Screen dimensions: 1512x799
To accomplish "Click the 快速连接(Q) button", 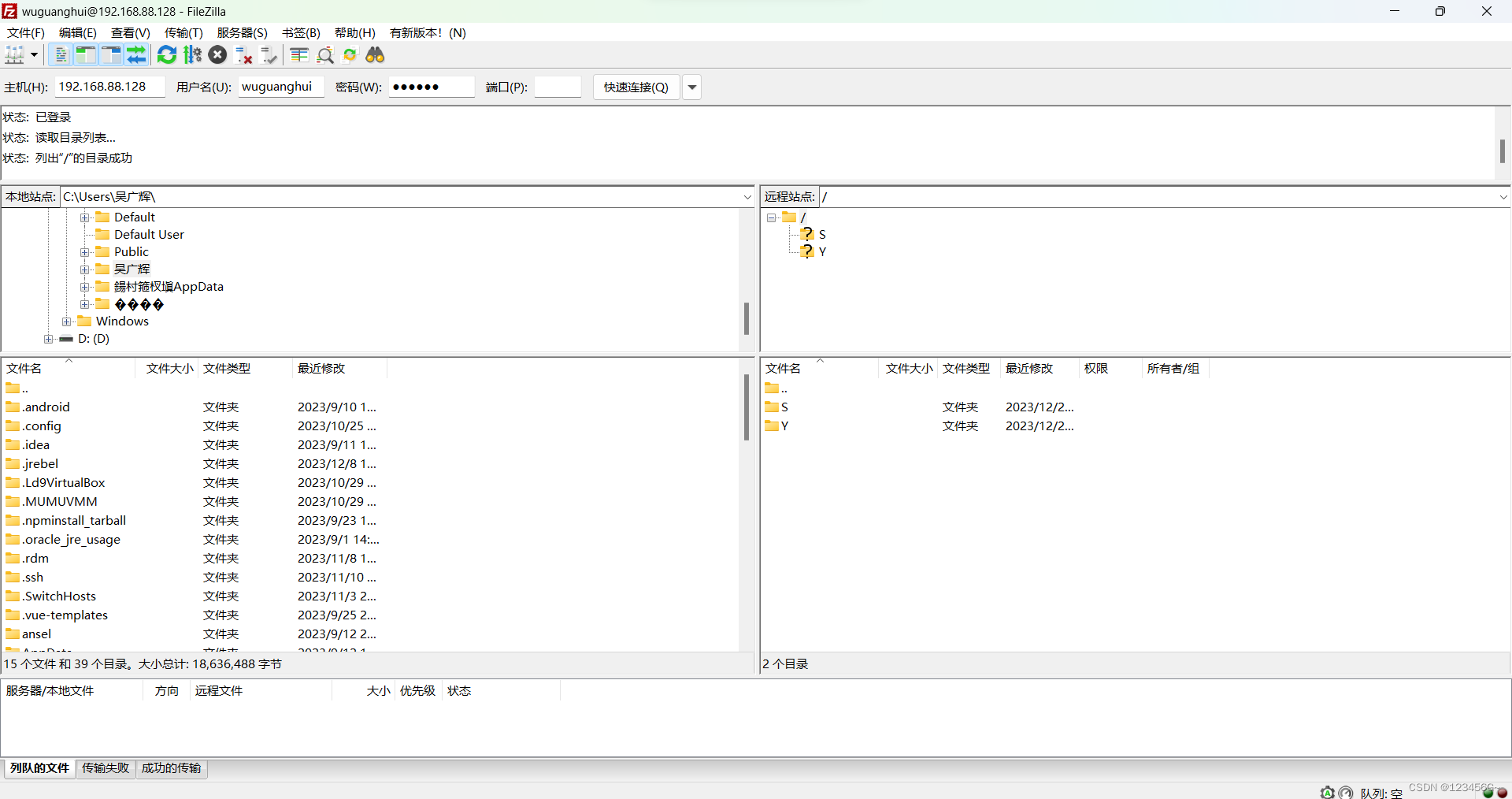I will coord(636,87).
